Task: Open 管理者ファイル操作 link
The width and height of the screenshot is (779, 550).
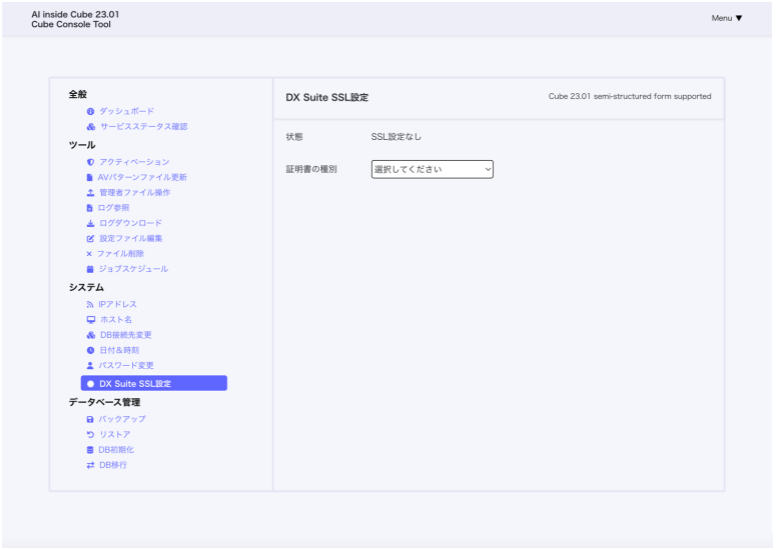Action: (x=134, y=192)
